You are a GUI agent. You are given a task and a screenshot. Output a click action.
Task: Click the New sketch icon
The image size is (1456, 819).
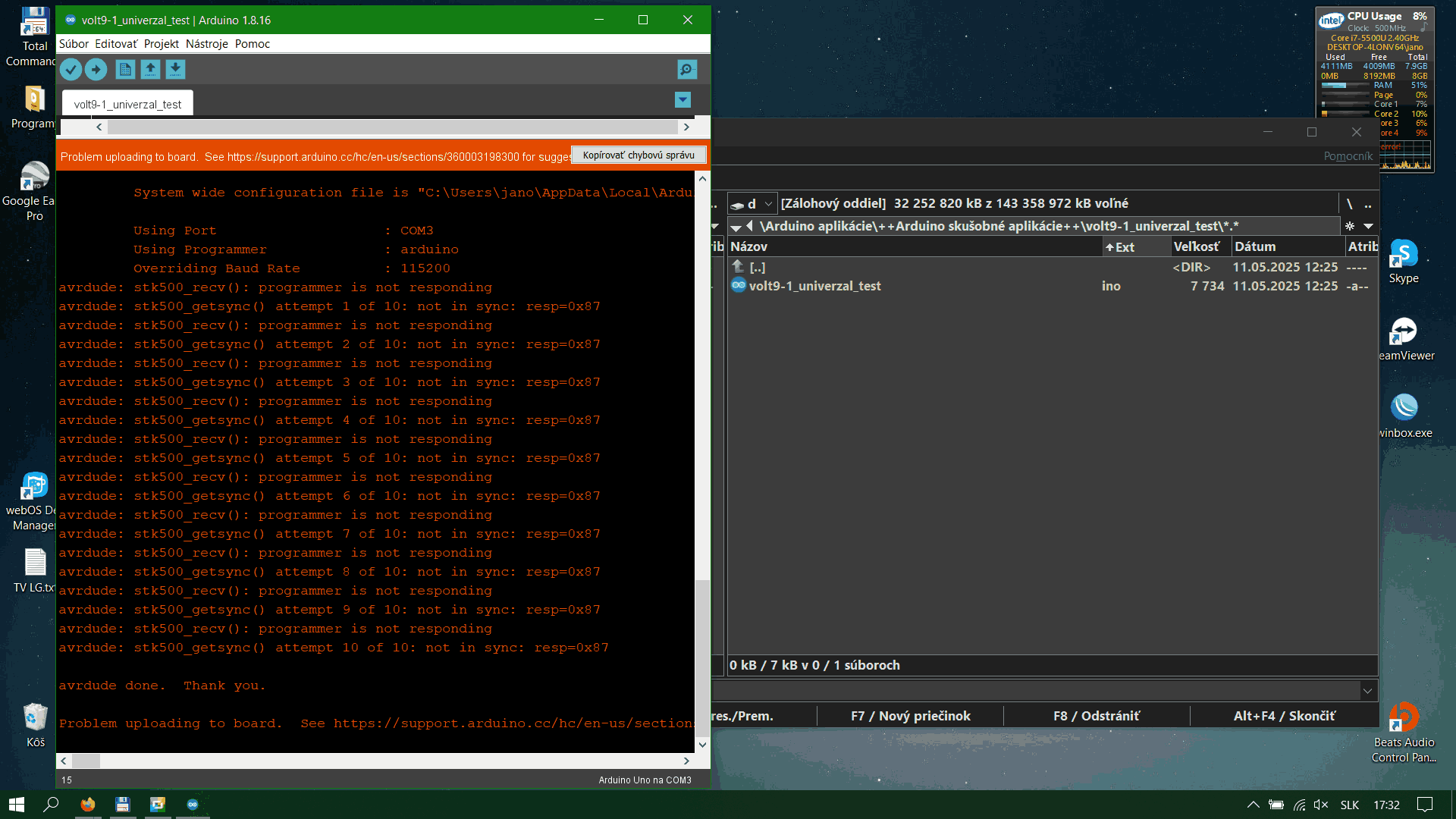(125, 70)
